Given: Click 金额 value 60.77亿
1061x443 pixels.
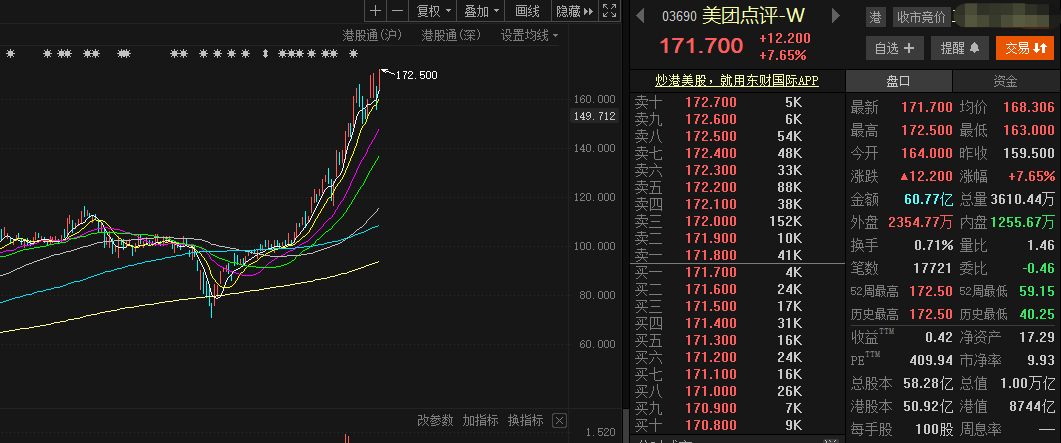Looking at the screenshot, I should [x=928, y=200].
